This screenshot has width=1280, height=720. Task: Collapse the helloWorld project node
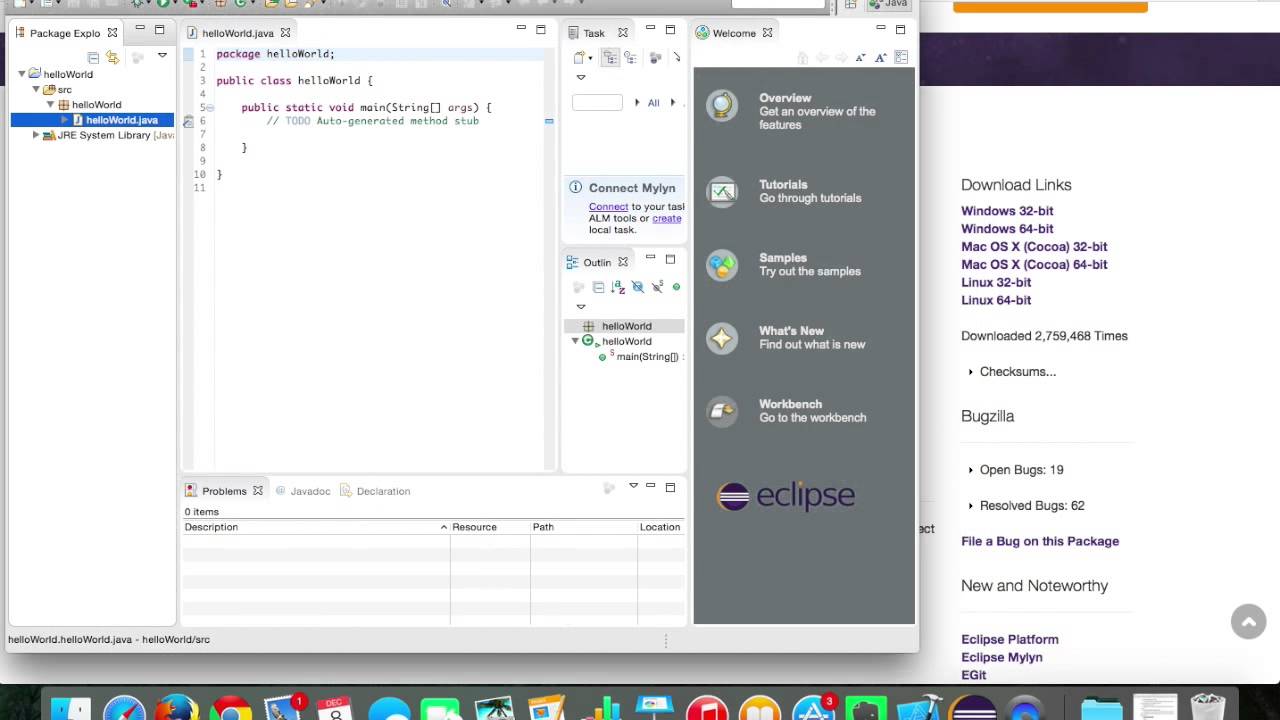[22, 74]
